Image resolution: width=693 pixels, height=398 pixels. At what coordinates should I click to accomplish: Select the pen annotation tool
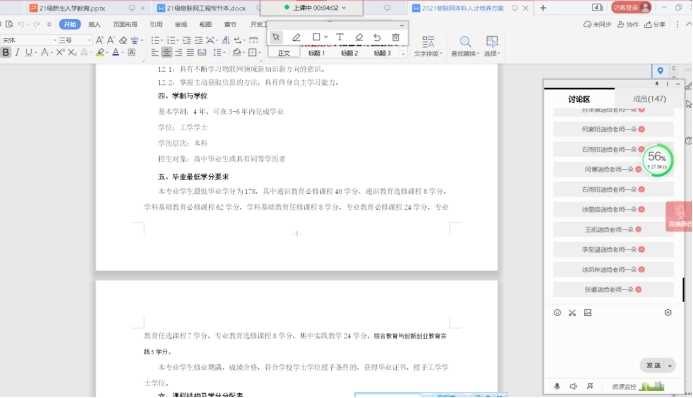[x=296, y=38]
